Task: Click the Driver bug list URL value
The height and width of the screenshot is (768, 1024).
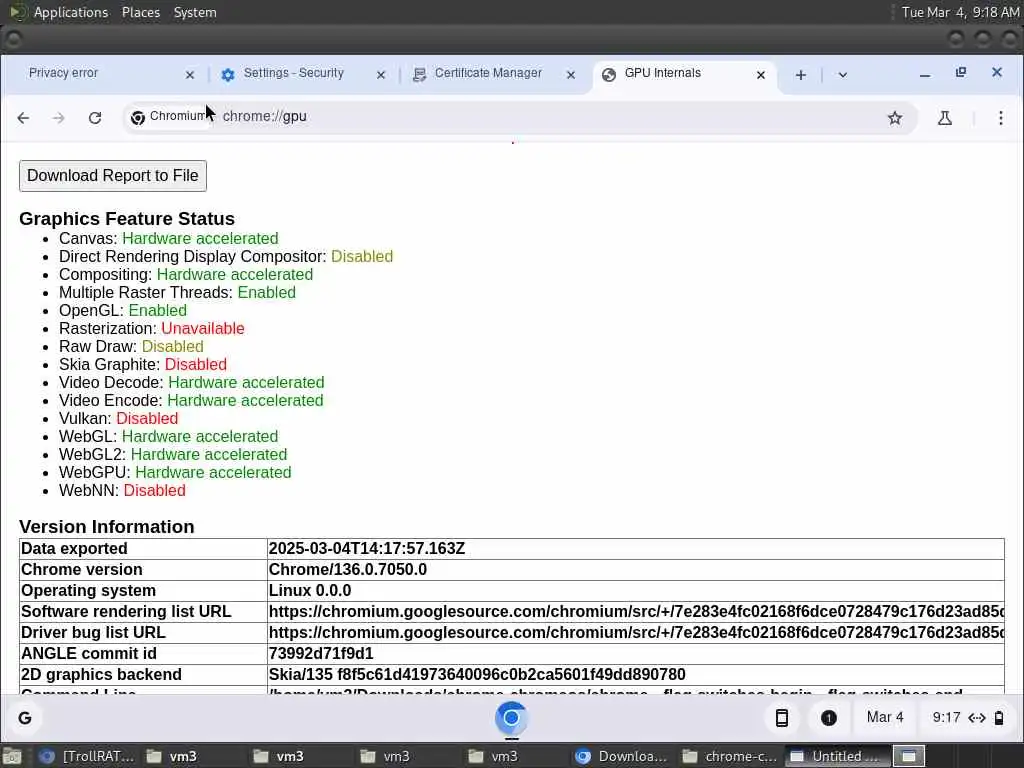Action: coord(636,632)
